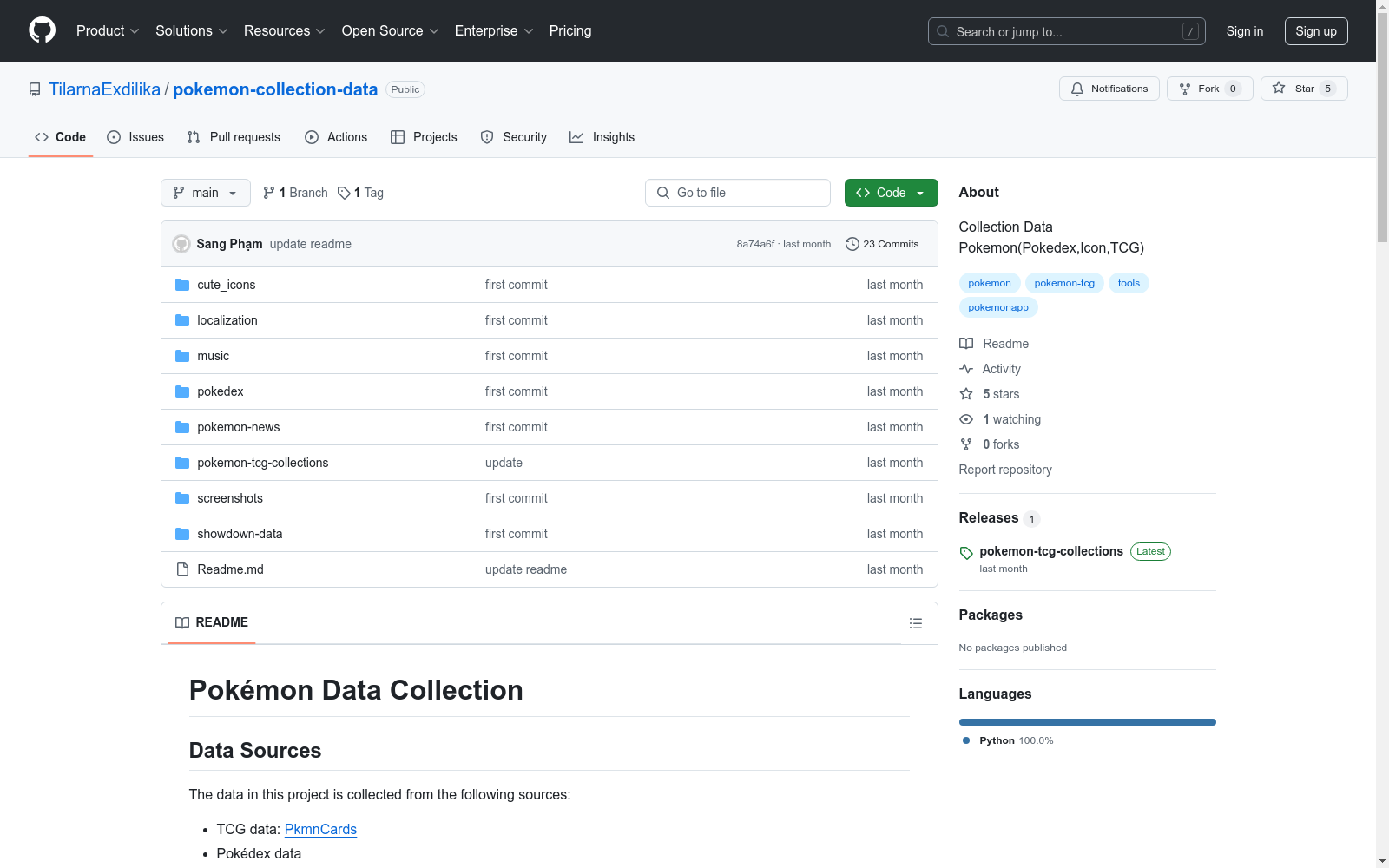Click the localization folder icon
Image resolution: width=1389 pixels, height=868 pixels.
coord(182,320)
